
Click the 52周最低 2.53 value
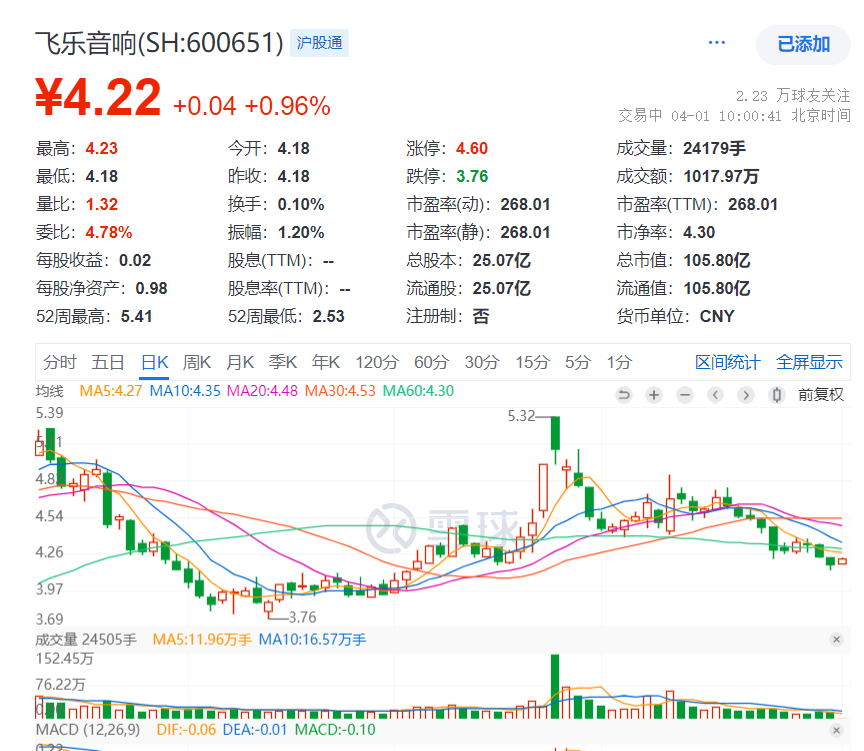pos(328,316)
